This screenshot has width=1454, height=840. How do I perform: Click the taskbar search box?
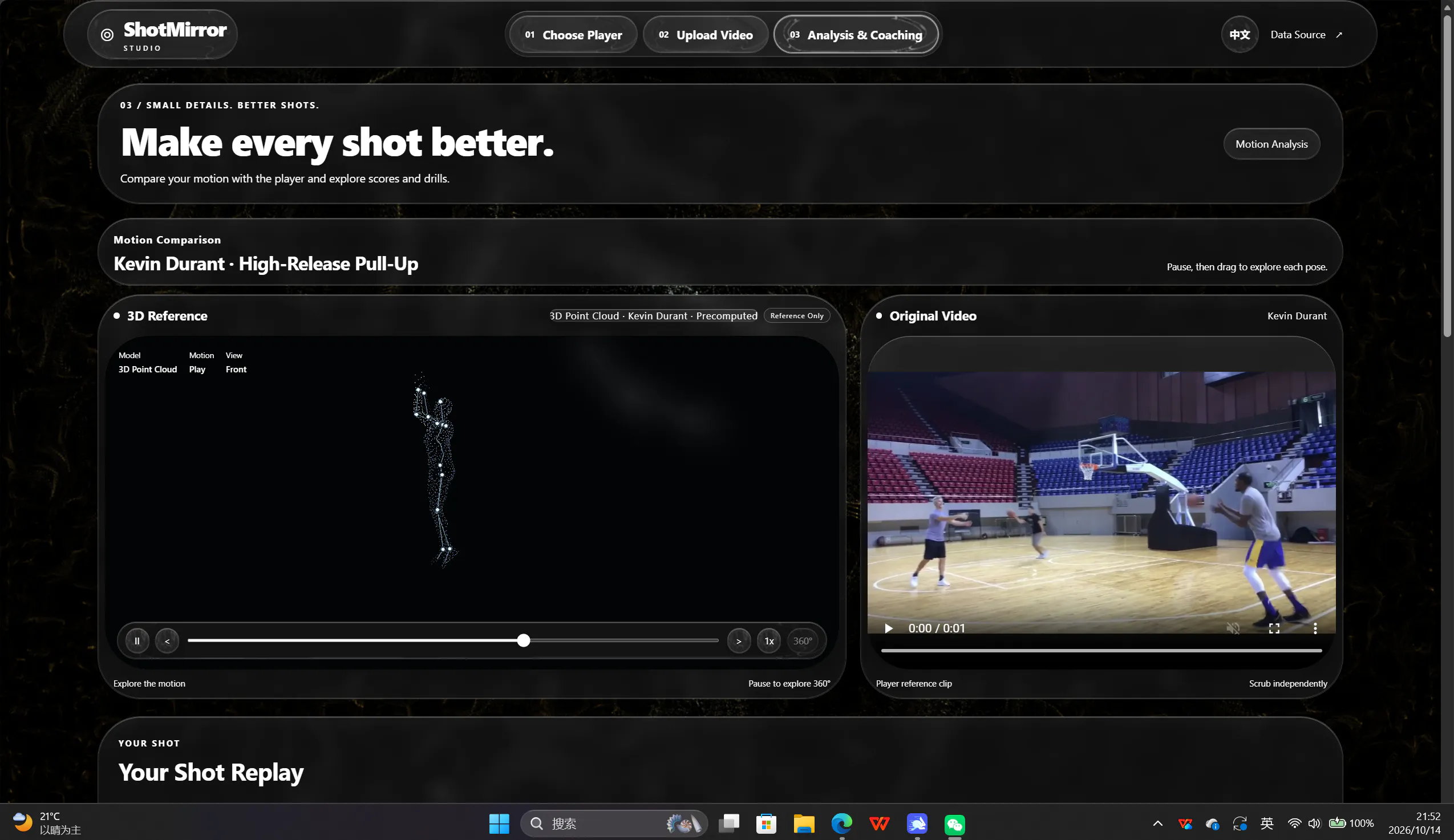point(614,823)
